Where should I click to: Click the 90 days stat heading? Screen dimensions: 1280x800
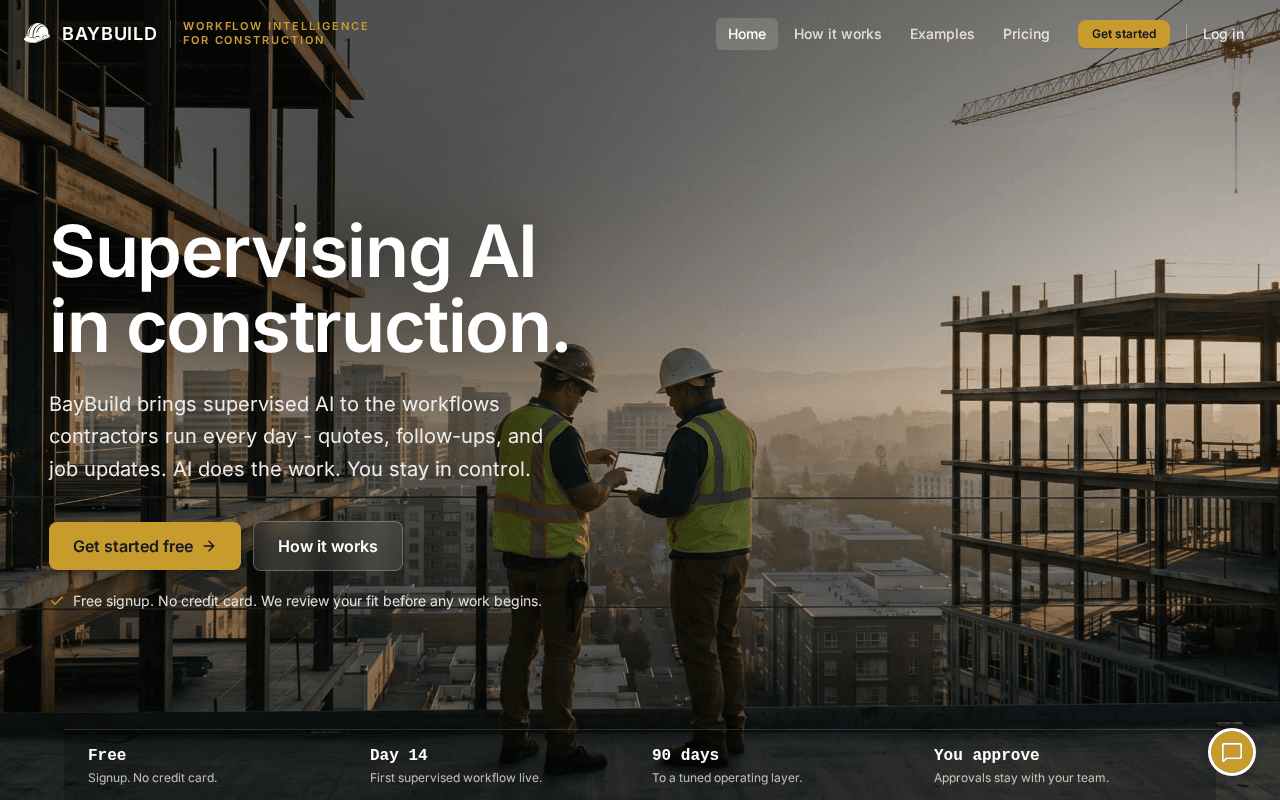[685, 755]
